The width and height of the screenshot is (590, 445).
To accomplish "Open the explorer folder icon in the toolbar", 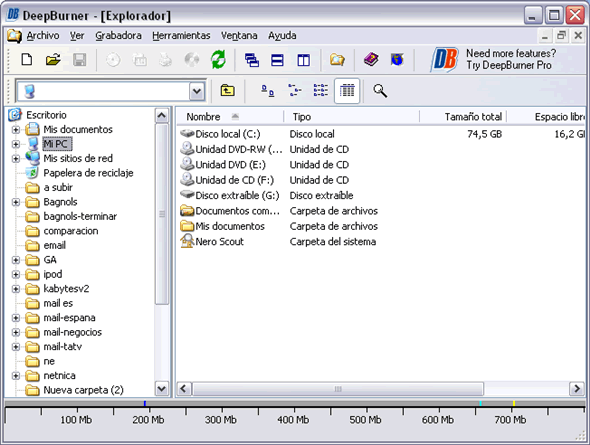I will [337, 59].
